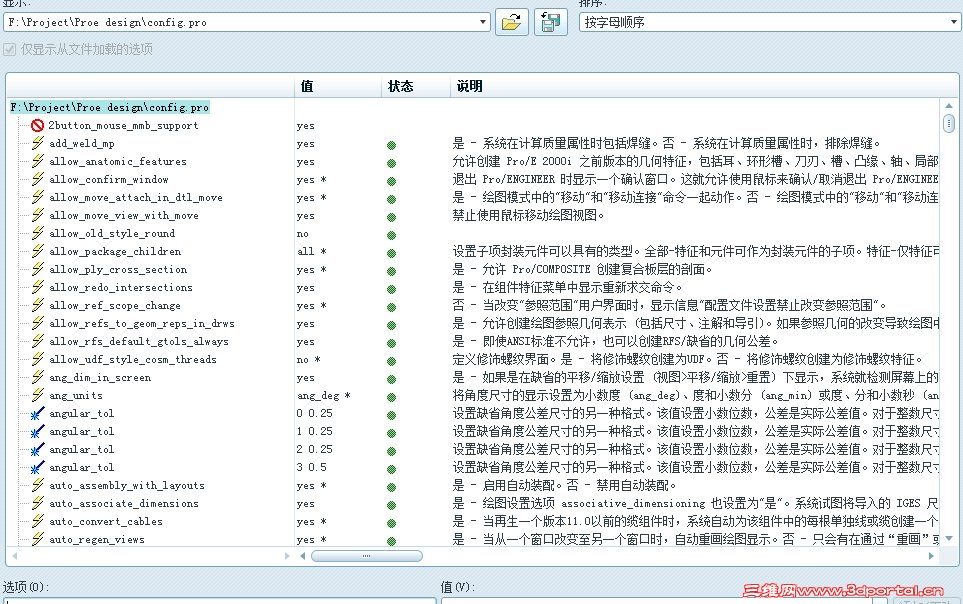The width and height of the screenshot is (963, 604).
Task: Toggle 仅显示从文件加载的选项 checkbox
Action: pyautogui.click(x=9, y=49)
